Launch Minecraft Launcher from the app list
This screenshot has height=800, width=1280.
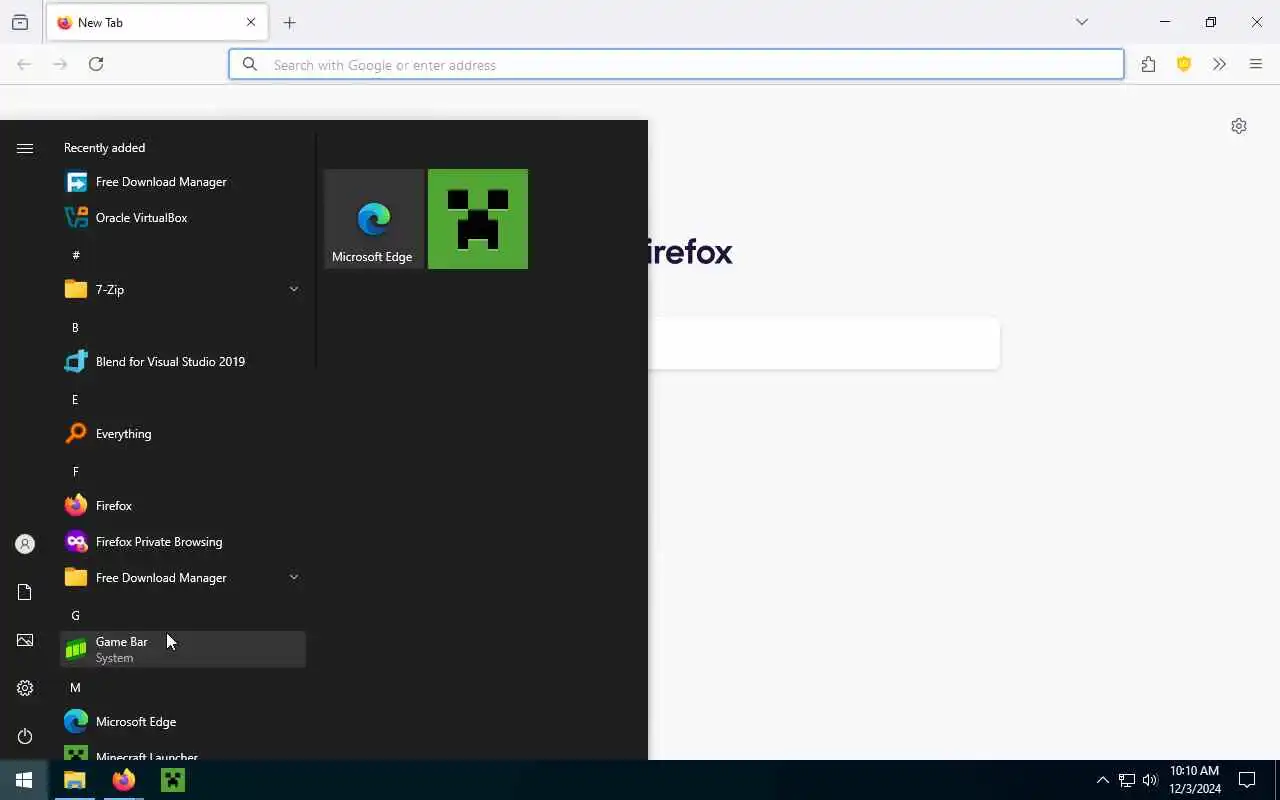[x=183, y=752]
